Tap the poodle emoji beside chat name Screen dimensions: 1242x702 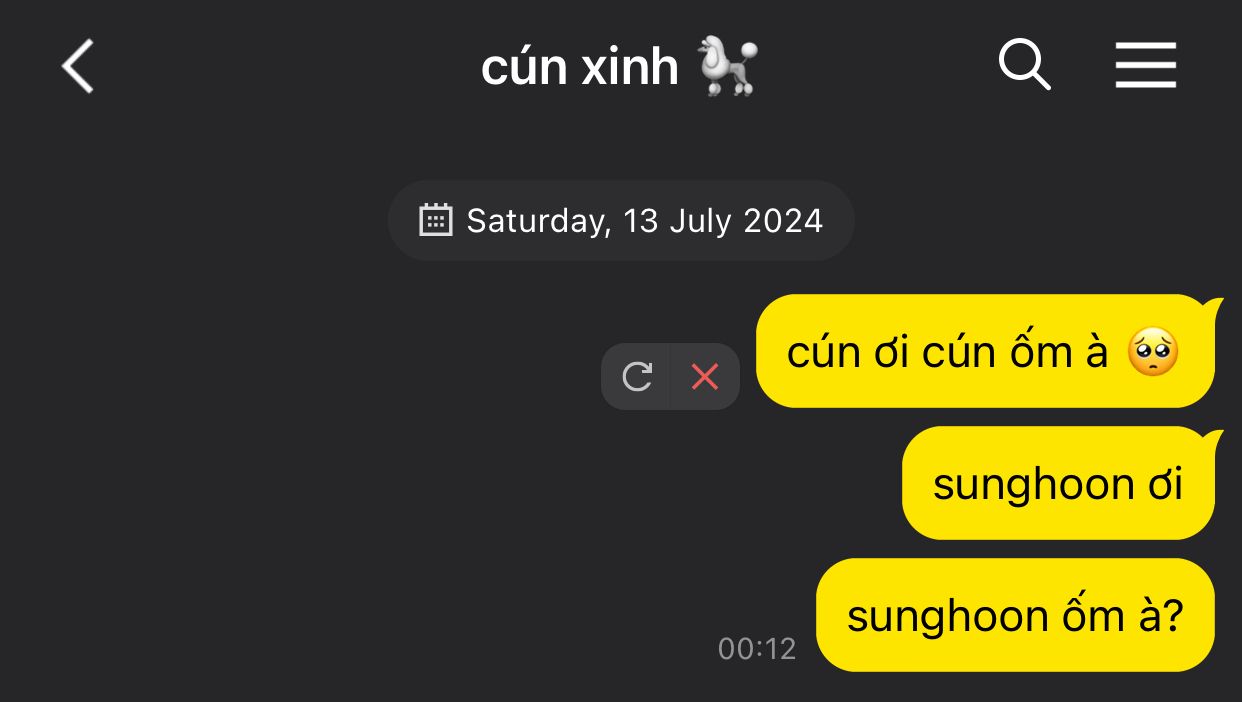pyautogui.click(x=726, y=67)
